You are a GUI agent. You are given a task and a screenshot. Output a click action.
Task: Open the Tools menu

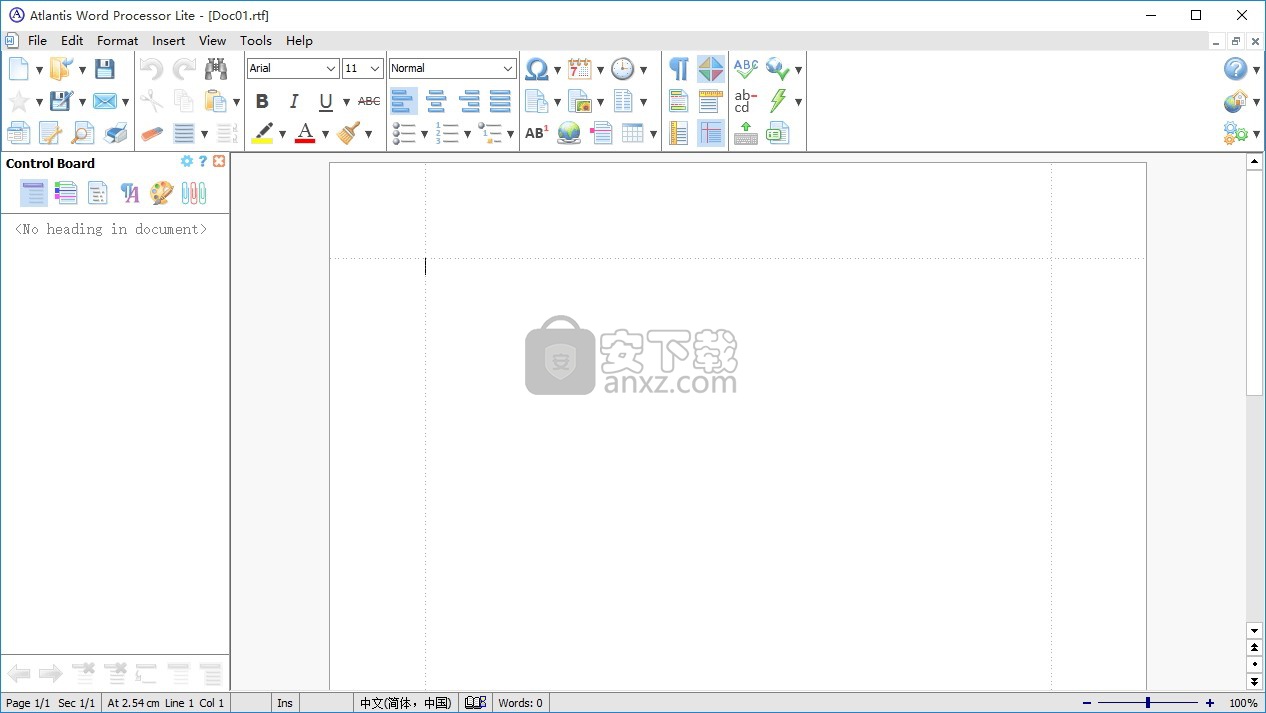click(x=256, y=41)
